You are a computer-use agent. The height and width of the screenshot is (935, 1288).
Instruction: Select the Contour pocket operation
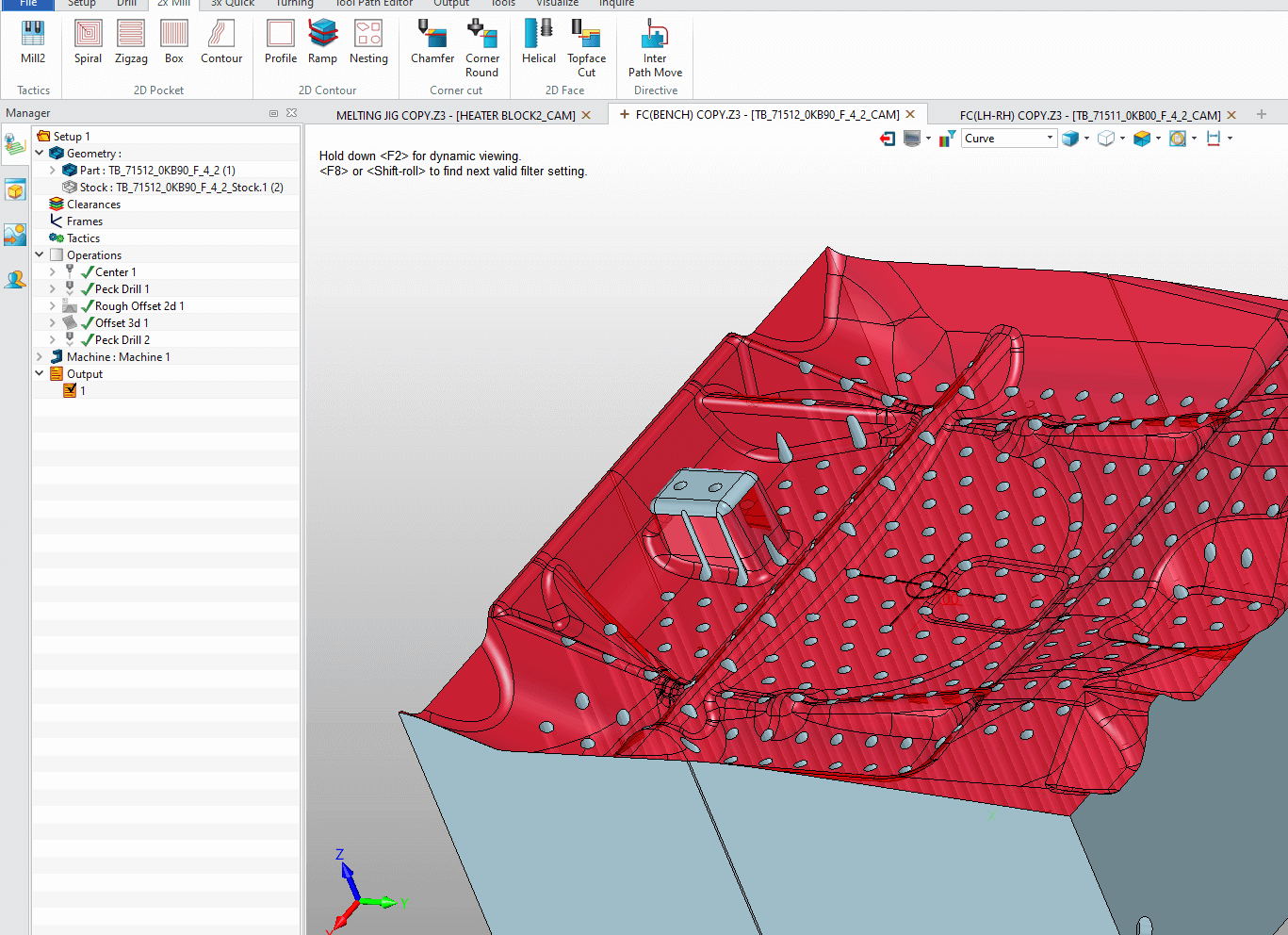(221, 42)
